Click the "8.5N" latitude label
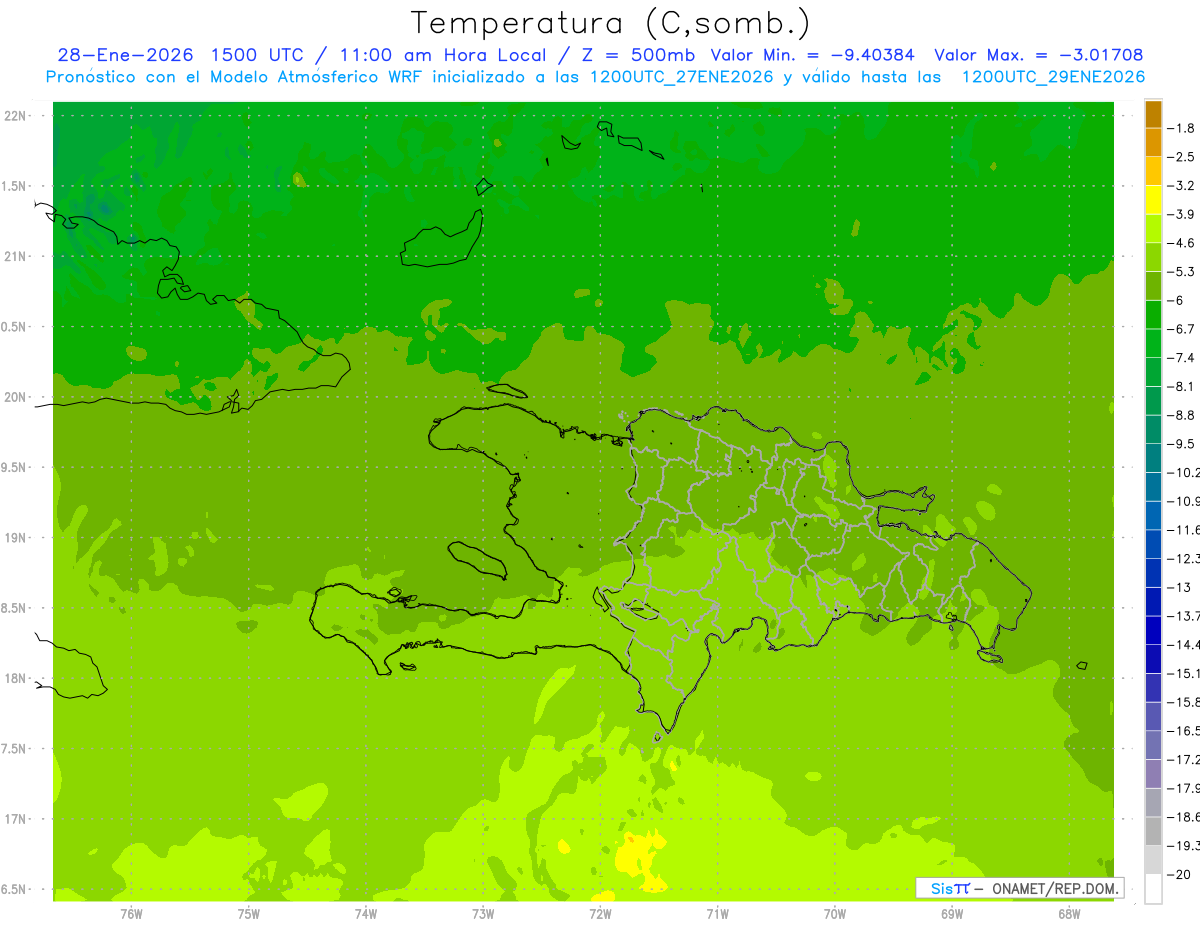The height and width of the screenshot is (927, 1200). (15, 608)
